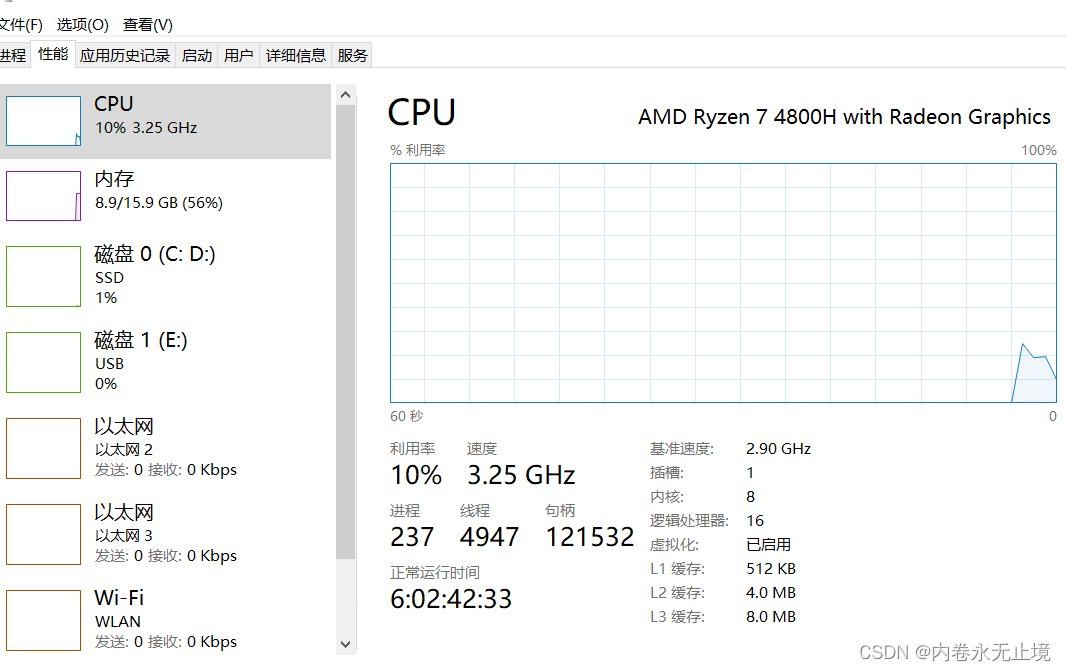
Task: Select the 以太网 3 network graph
Action: tap(44, 534)
